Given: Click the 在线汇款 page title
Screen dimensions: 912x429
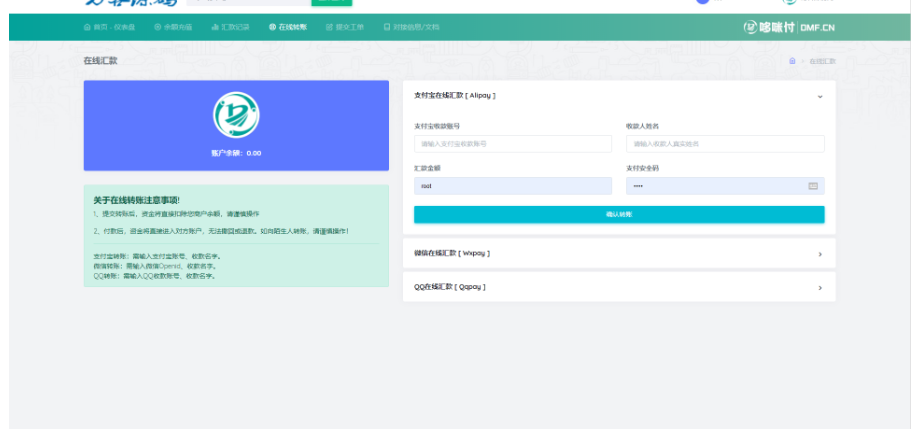Looking at the screenshot, I should (x=101, y=60).
